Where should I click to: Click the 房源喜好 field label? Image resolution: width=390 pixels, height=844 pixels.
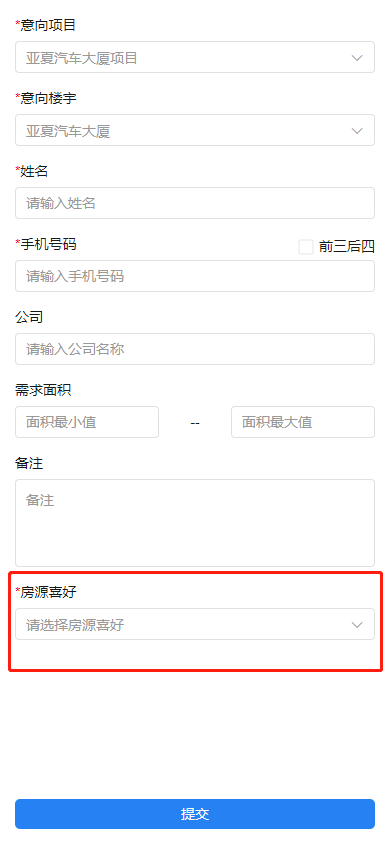click(48, 593)
